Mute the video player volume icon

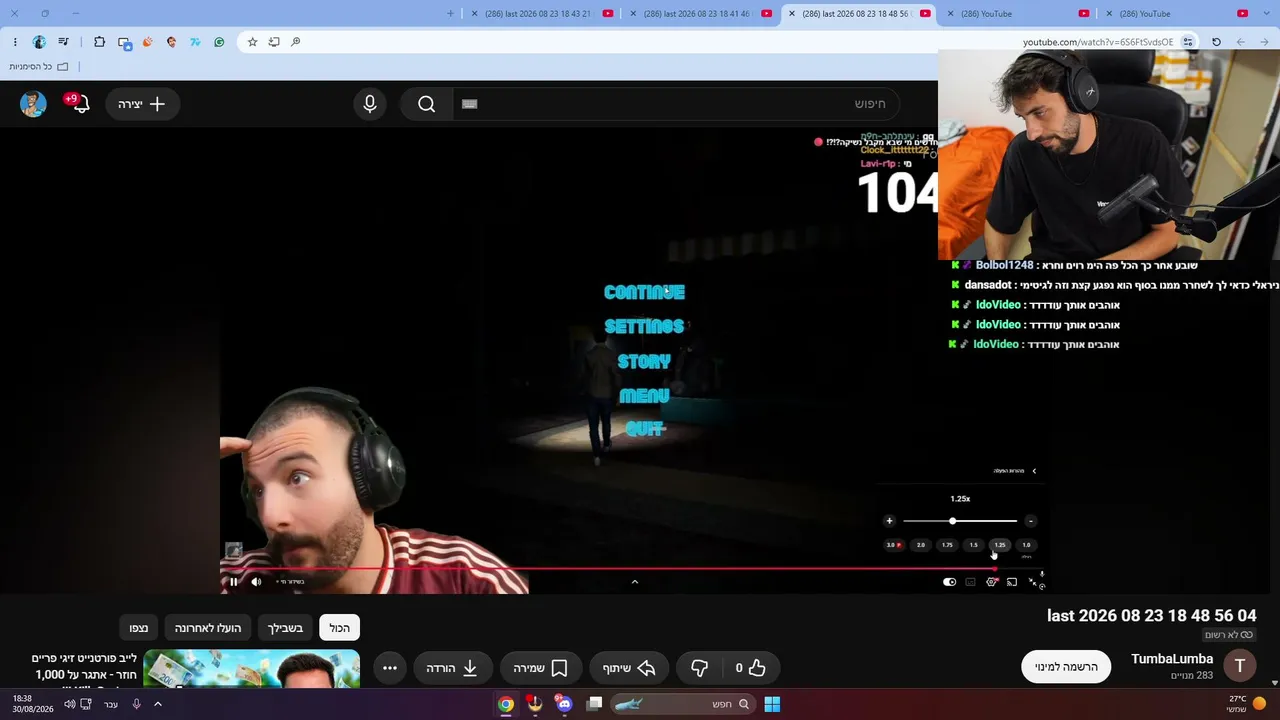[256, 582]
